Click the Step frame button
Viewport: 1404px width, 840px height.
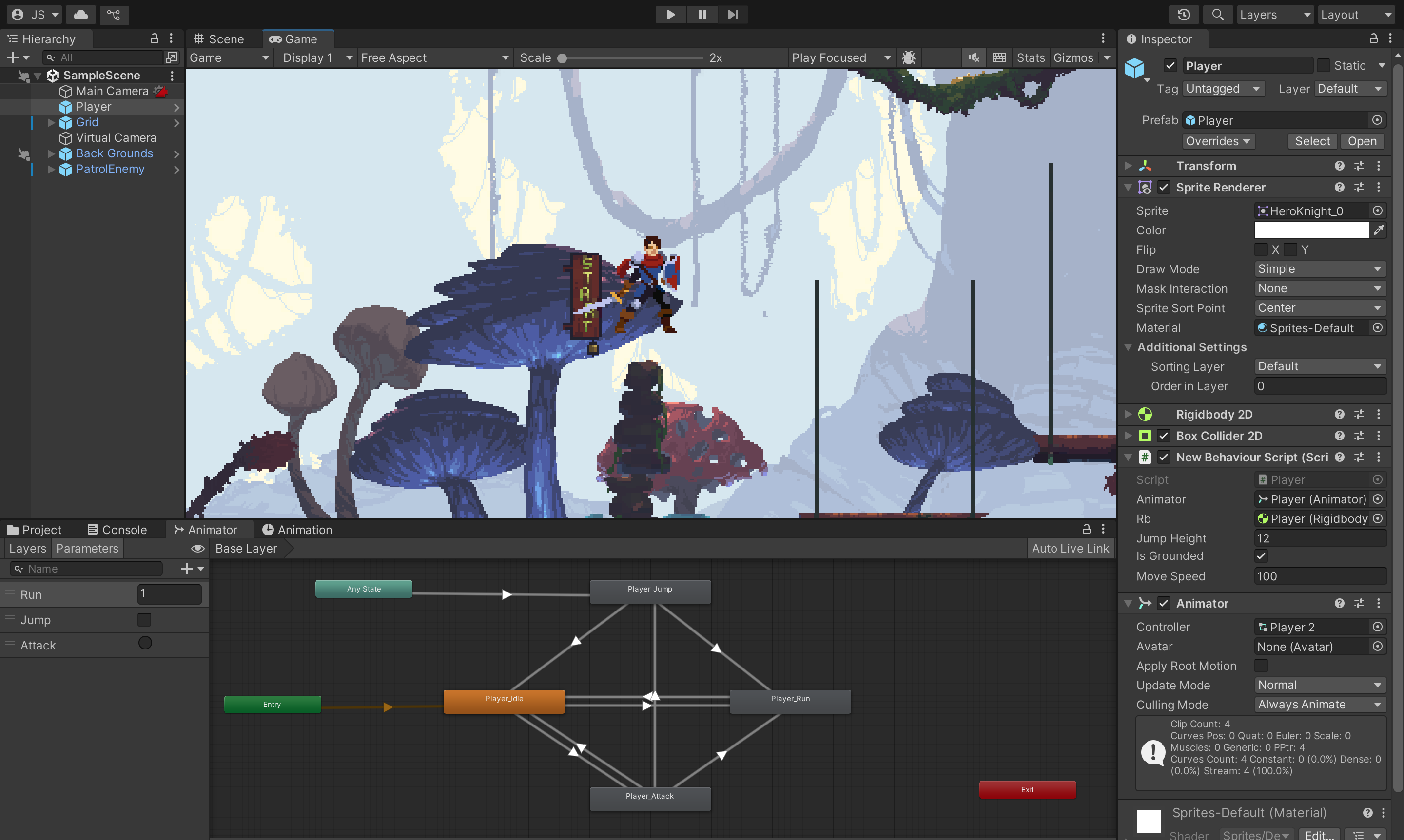click(x=733, y=15)
